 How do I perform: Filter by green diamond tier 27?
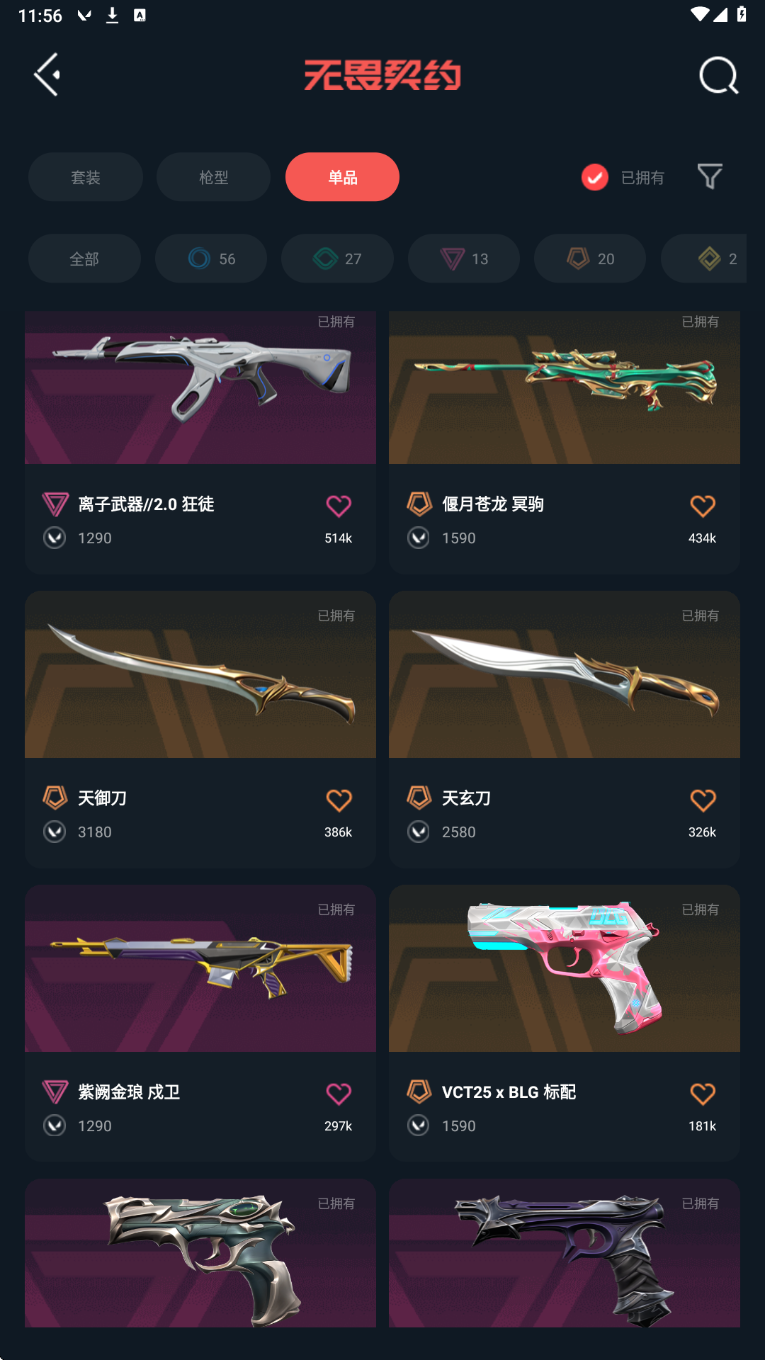pos(337,259)
